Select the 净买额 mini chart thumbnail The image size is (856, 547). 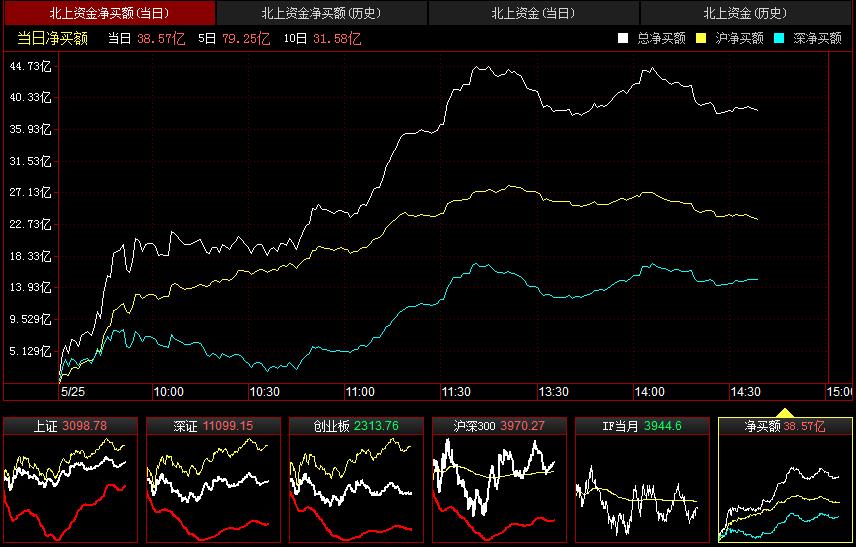point(784,480)
